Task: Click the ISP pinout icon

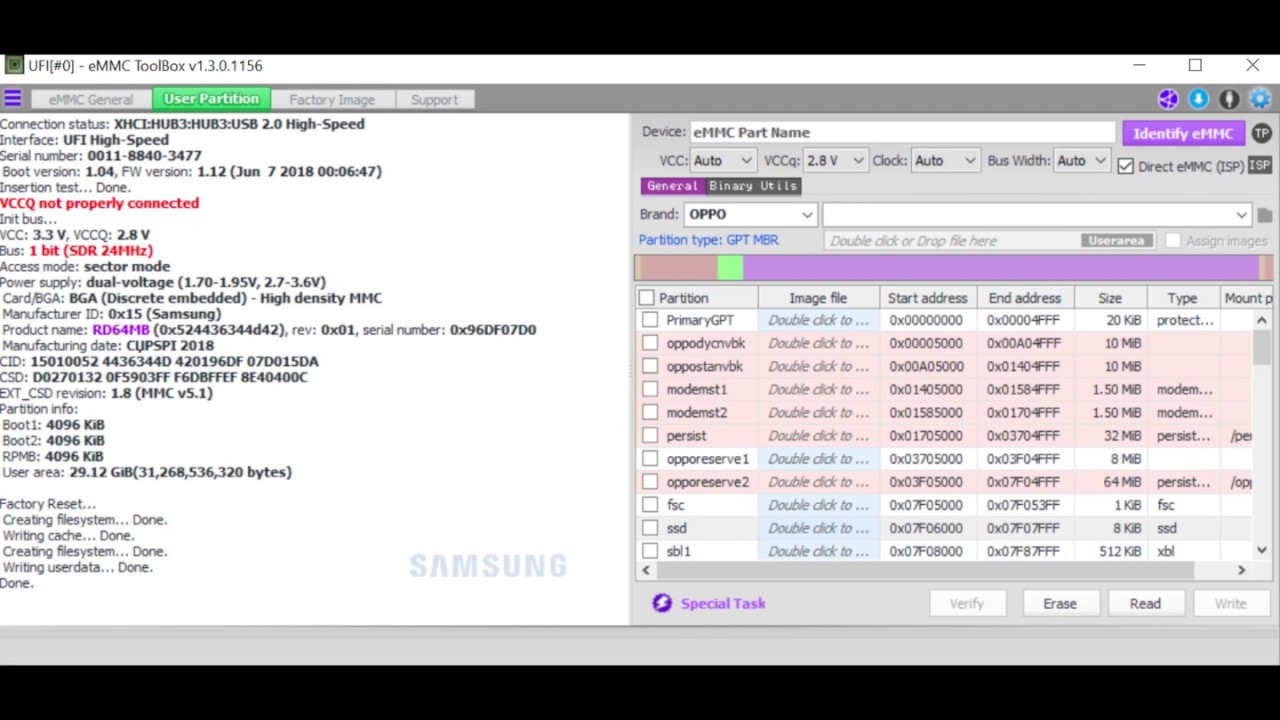Action: click(1260, 165)
